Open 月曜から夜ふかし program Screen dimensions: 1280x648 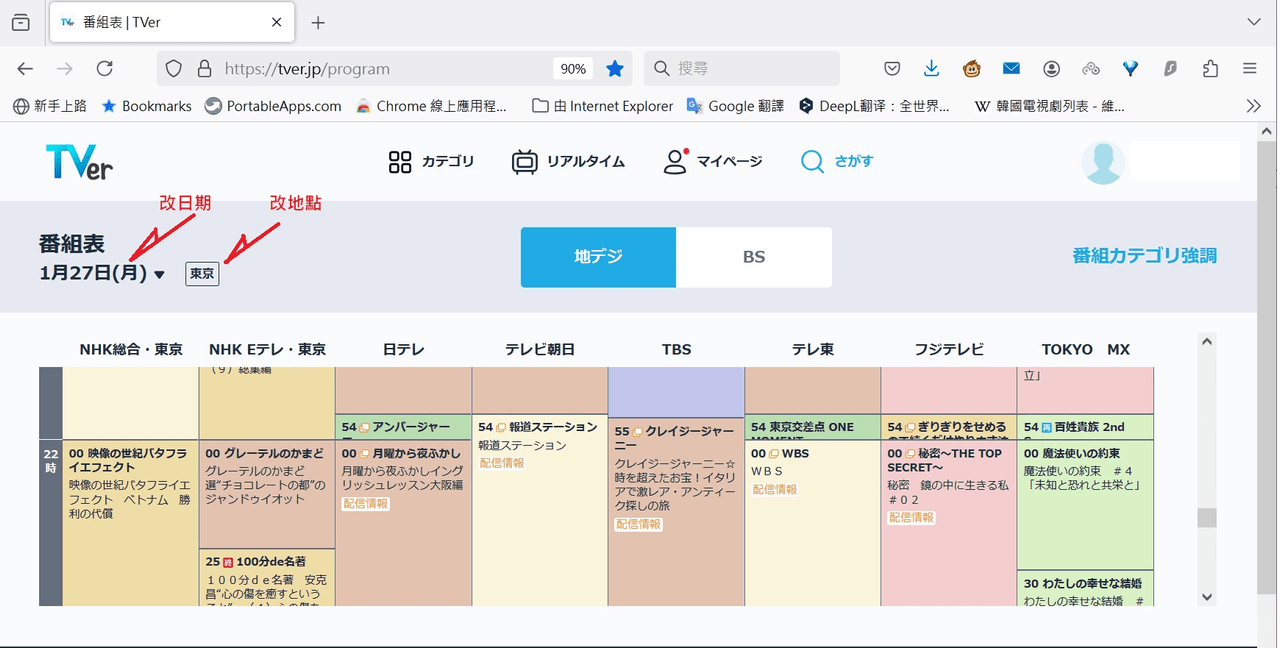[403, 523]
